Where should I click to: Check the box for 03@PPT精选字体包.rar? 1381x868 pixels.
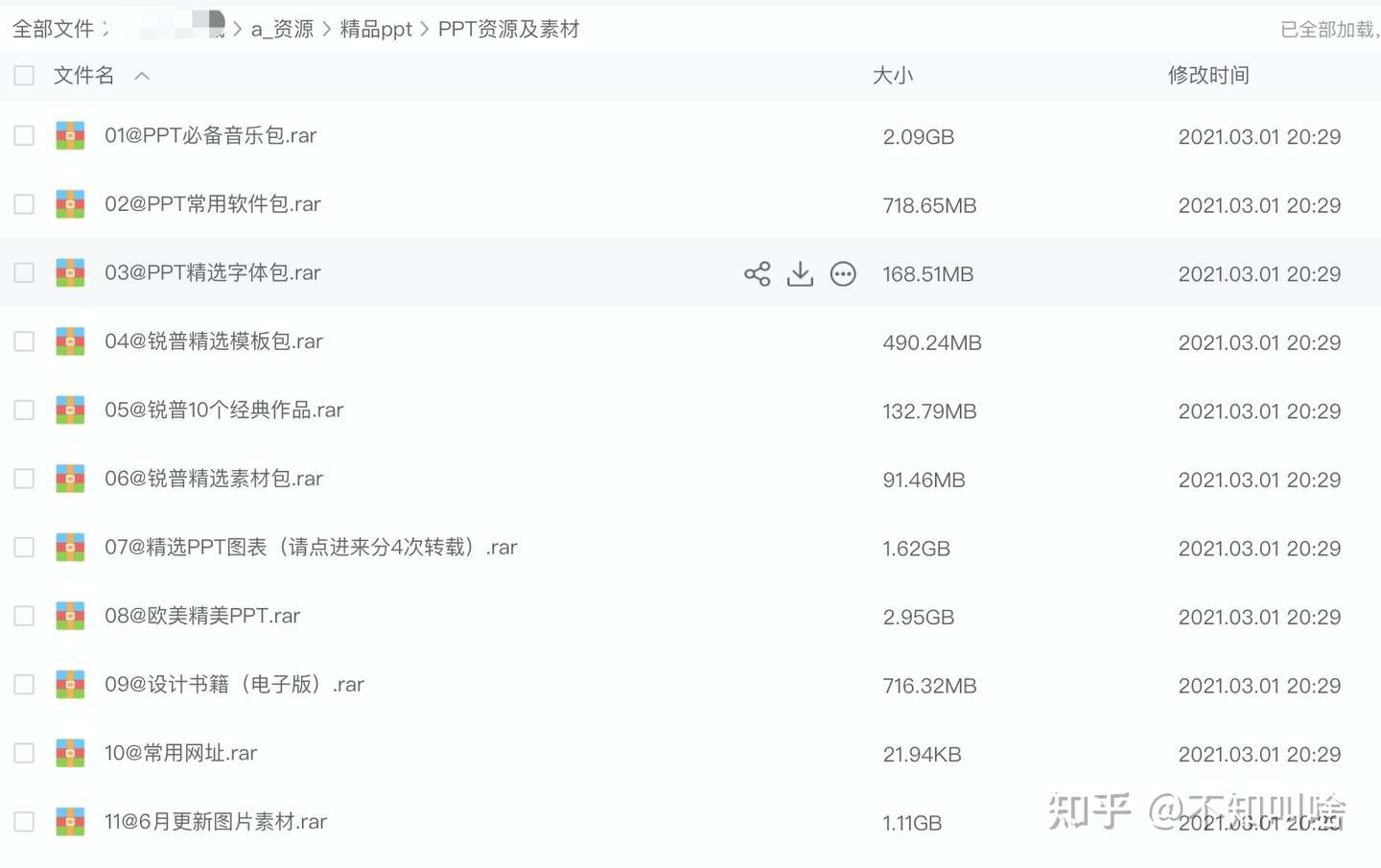[24, 272]
